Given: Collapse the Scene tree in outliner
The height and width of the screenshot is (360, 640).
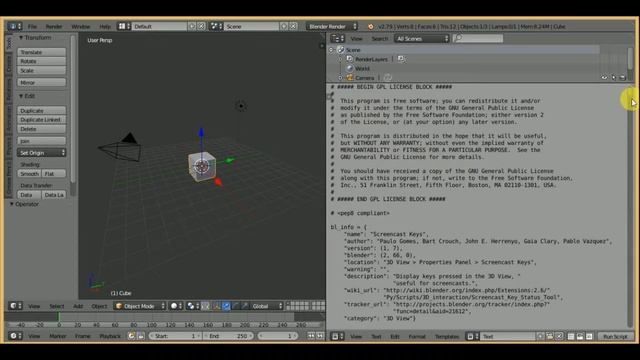Looking at the screenshot, I should click(331, 50).
